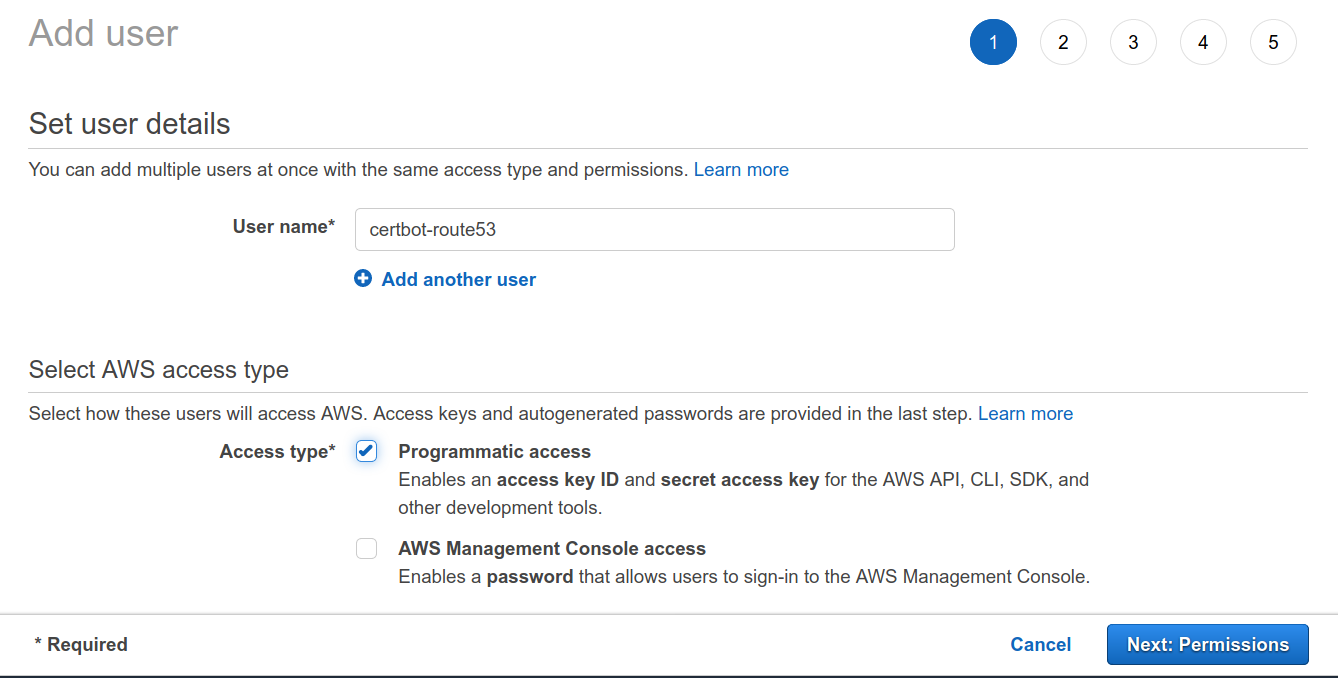The width and height of the screenshot is (1338, 678).
Task: Jump to step 2 of the Add user wizard
Action: pyautogui.click(x=1063, y=42)
